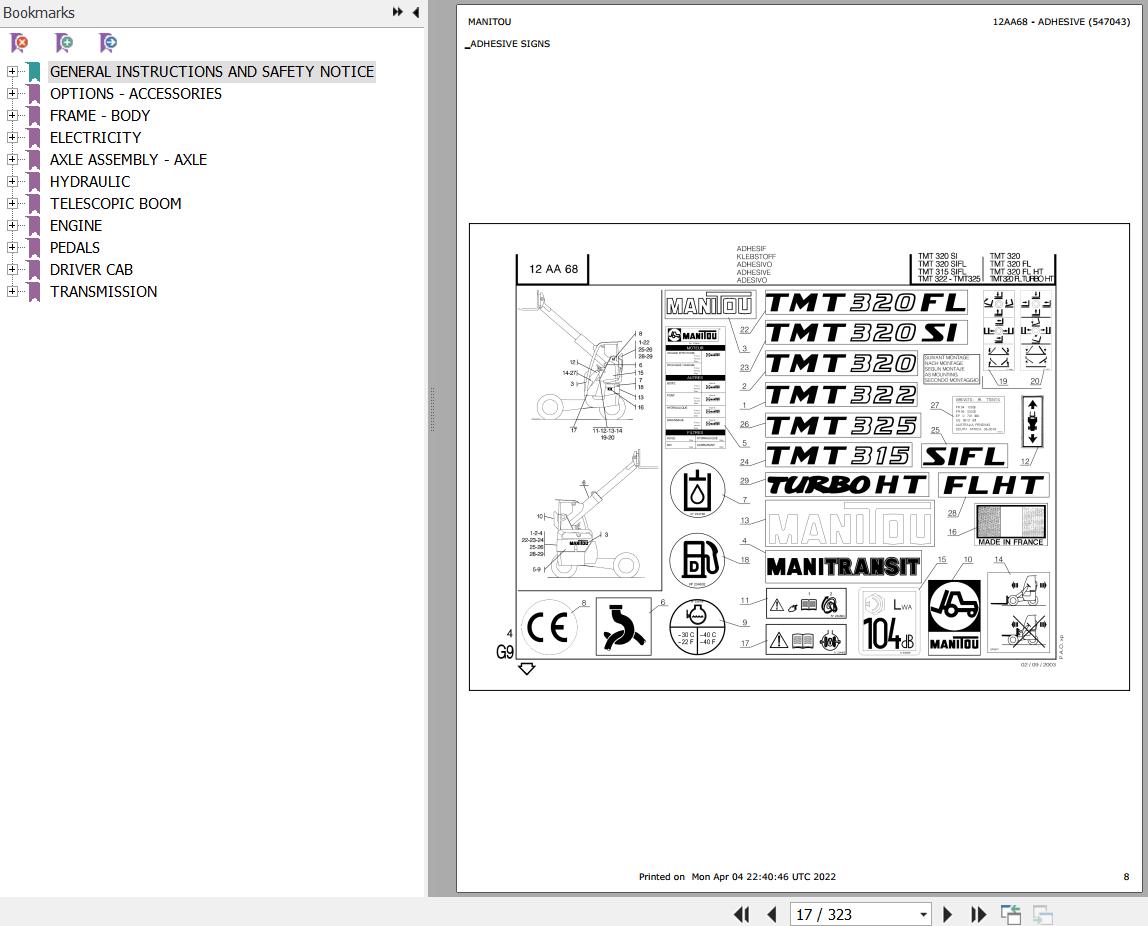Click the TMT 320 FL decal
This screenshot has width=1148, height=926.
pos(865,303)
